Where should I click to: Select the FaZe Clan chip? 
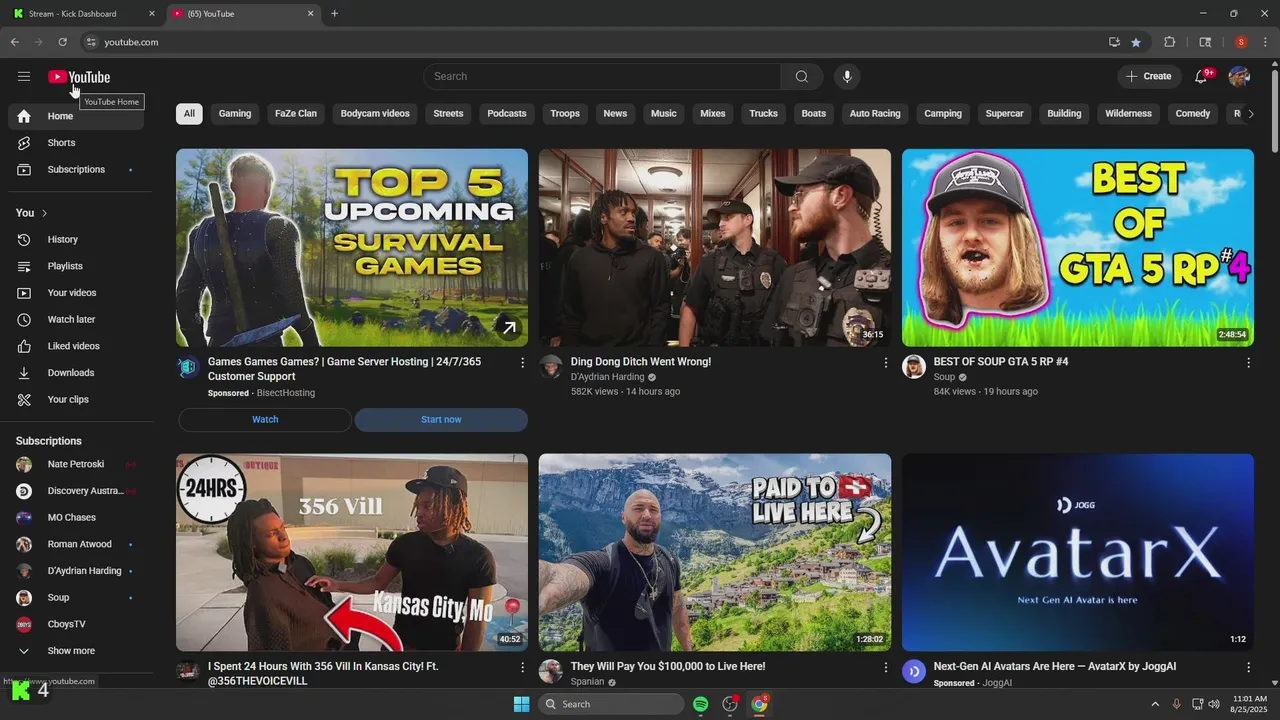(296, 114)
